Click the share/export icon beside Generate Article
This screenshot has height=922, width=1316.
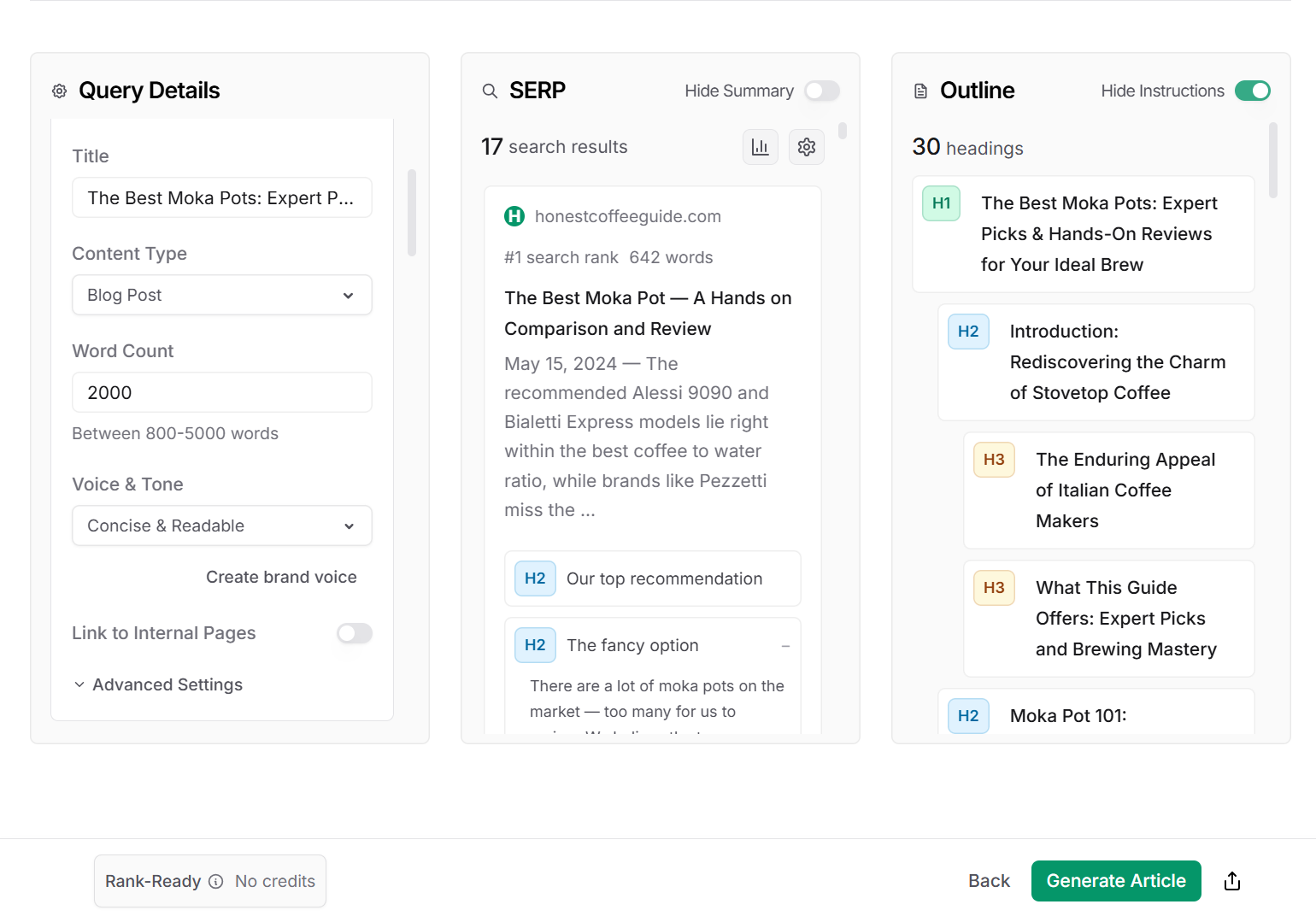pyautogui.click(x=1231, y=881)
